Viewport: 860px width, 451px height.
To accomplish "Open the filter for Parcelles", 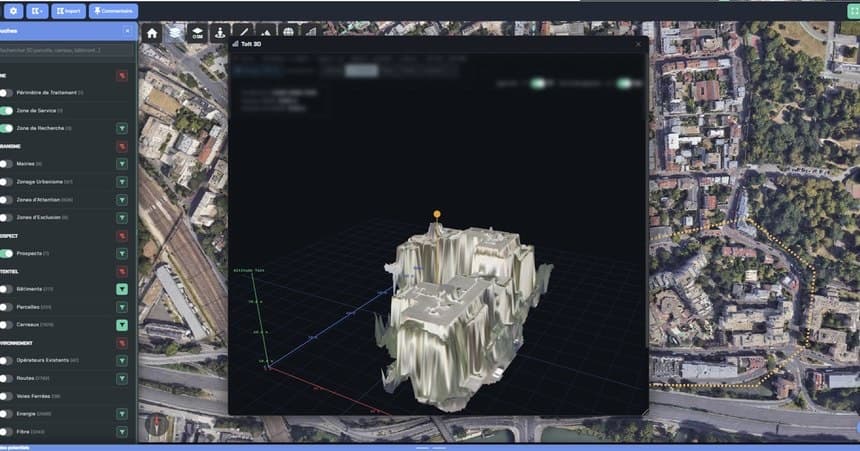I will tap(122, 307).
